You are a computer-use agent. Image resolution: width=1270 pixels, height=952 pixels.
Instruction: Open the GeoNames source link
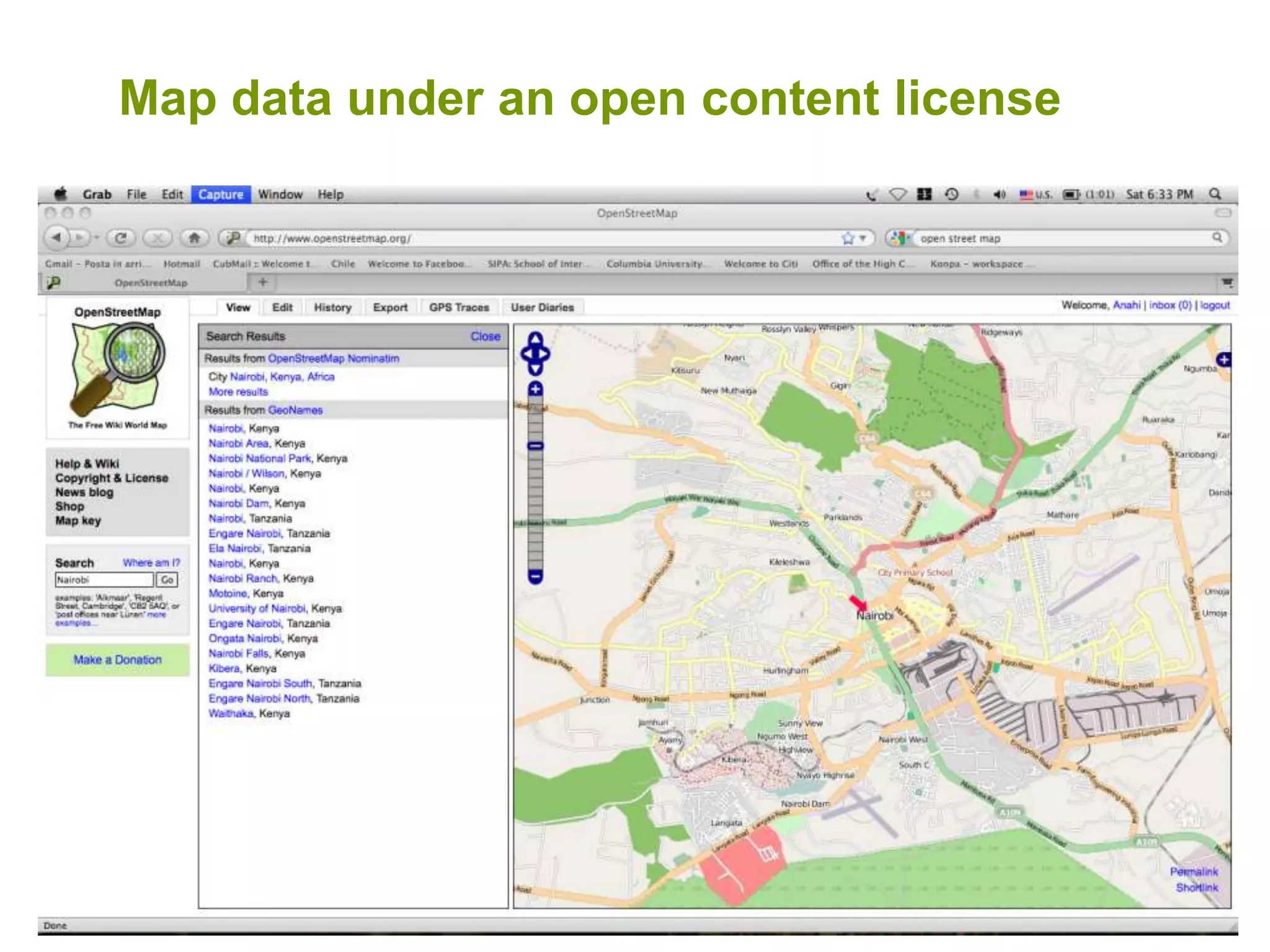click(295, 410)
